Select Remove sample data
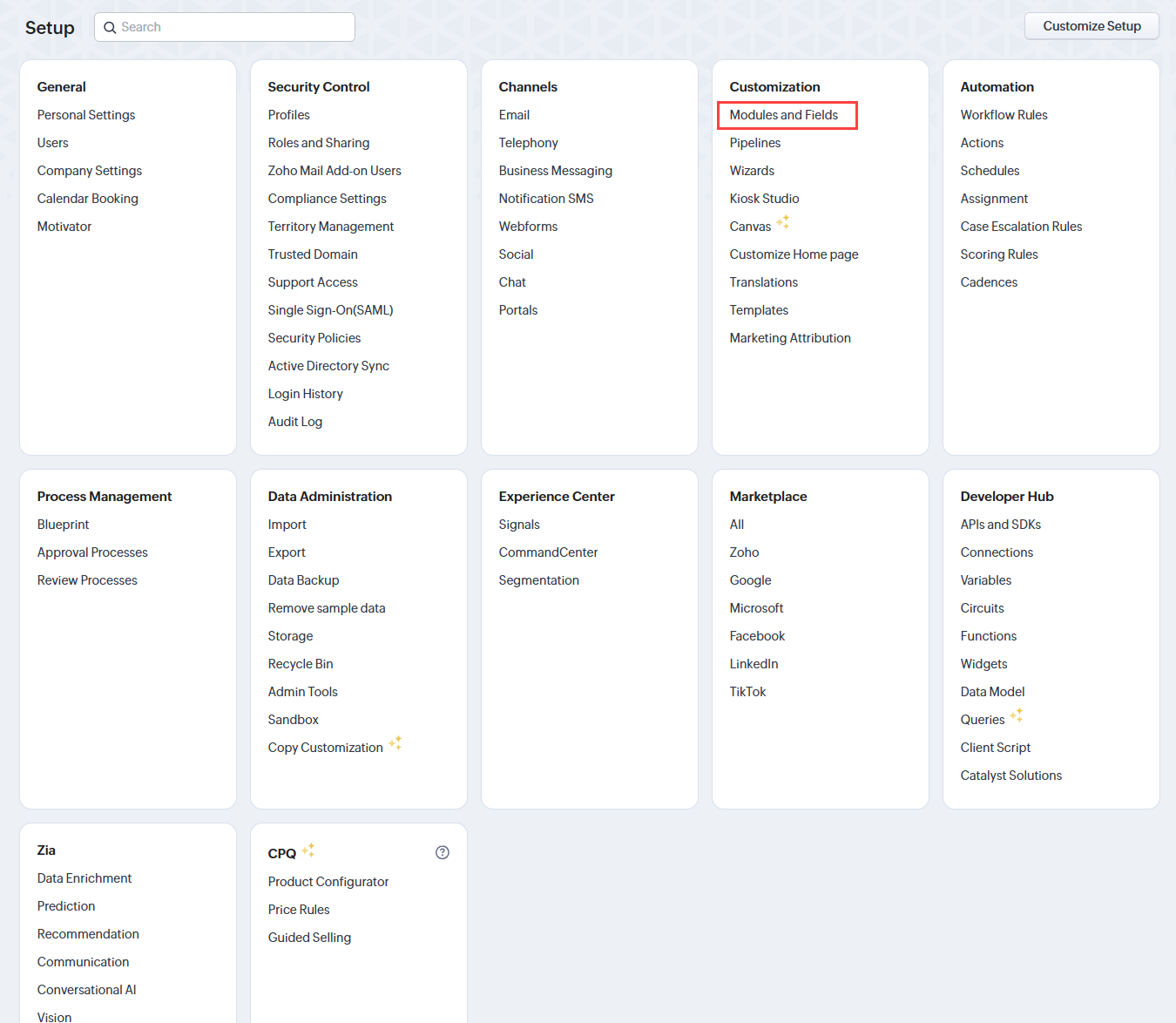 (x=327, y=608)
